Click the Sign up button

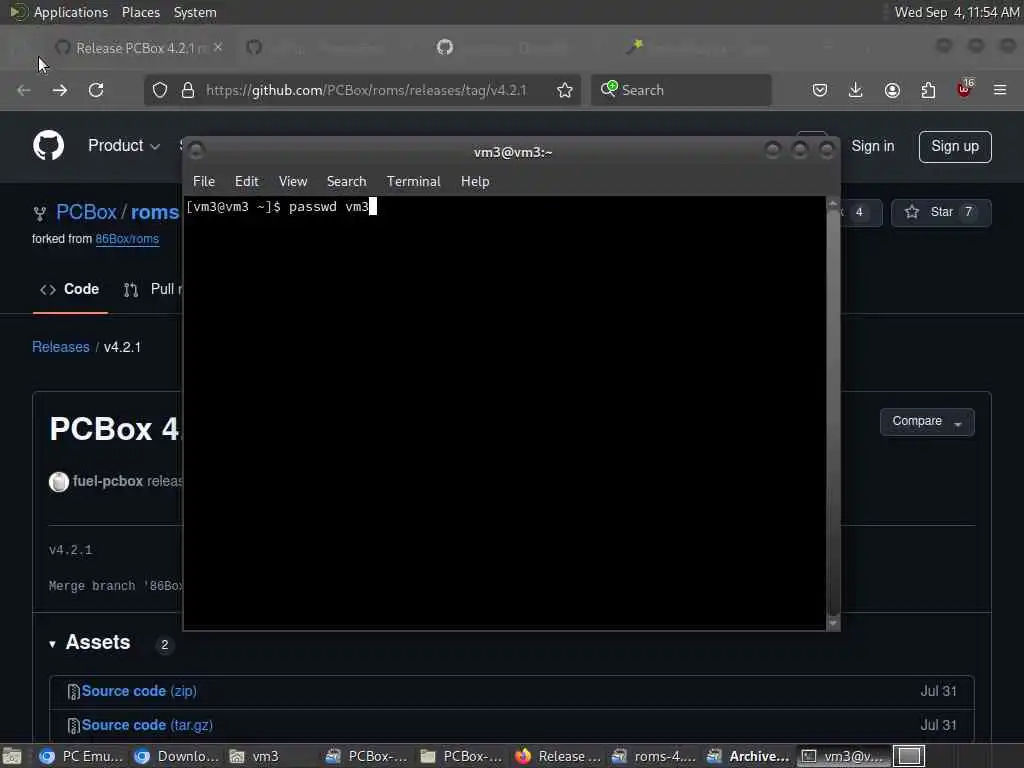(955, 146)
